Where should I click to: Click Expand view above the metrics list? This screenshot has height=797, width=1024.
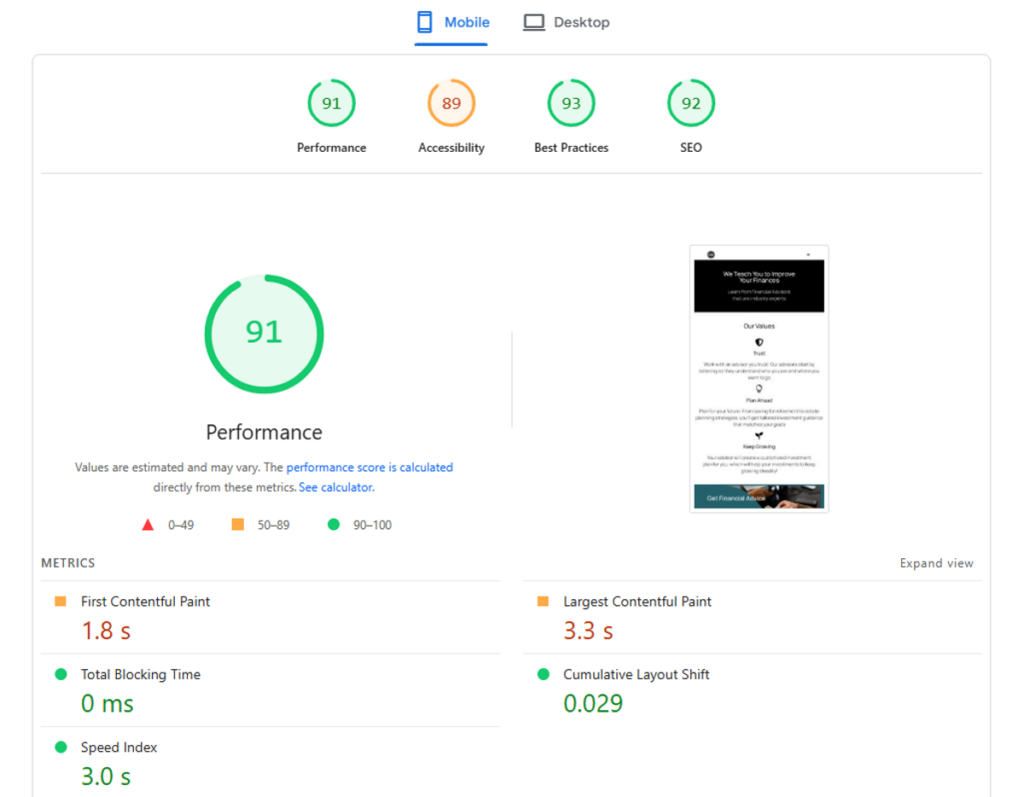tap(936, 563)
